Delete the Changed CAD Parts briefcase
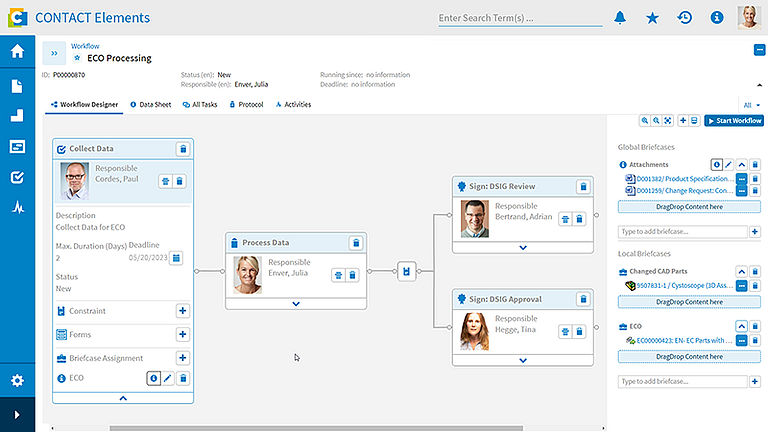768x432 pixels. click(755, 271)
